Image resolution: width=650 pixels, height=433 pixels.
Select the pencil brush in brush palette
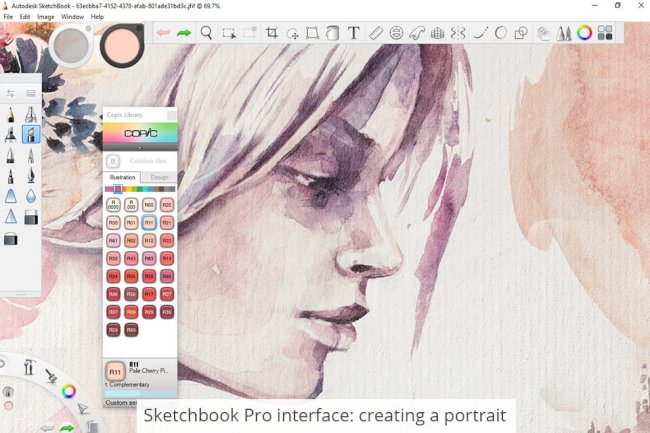[10, 114]
